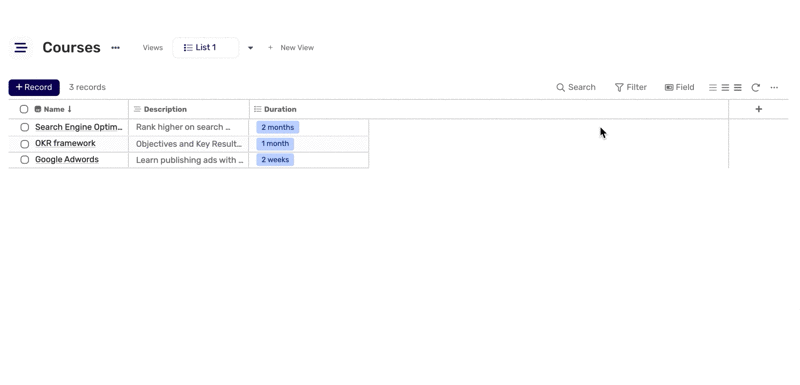Set the medium row density icon
Screen dimensions: 800x385
725,88
